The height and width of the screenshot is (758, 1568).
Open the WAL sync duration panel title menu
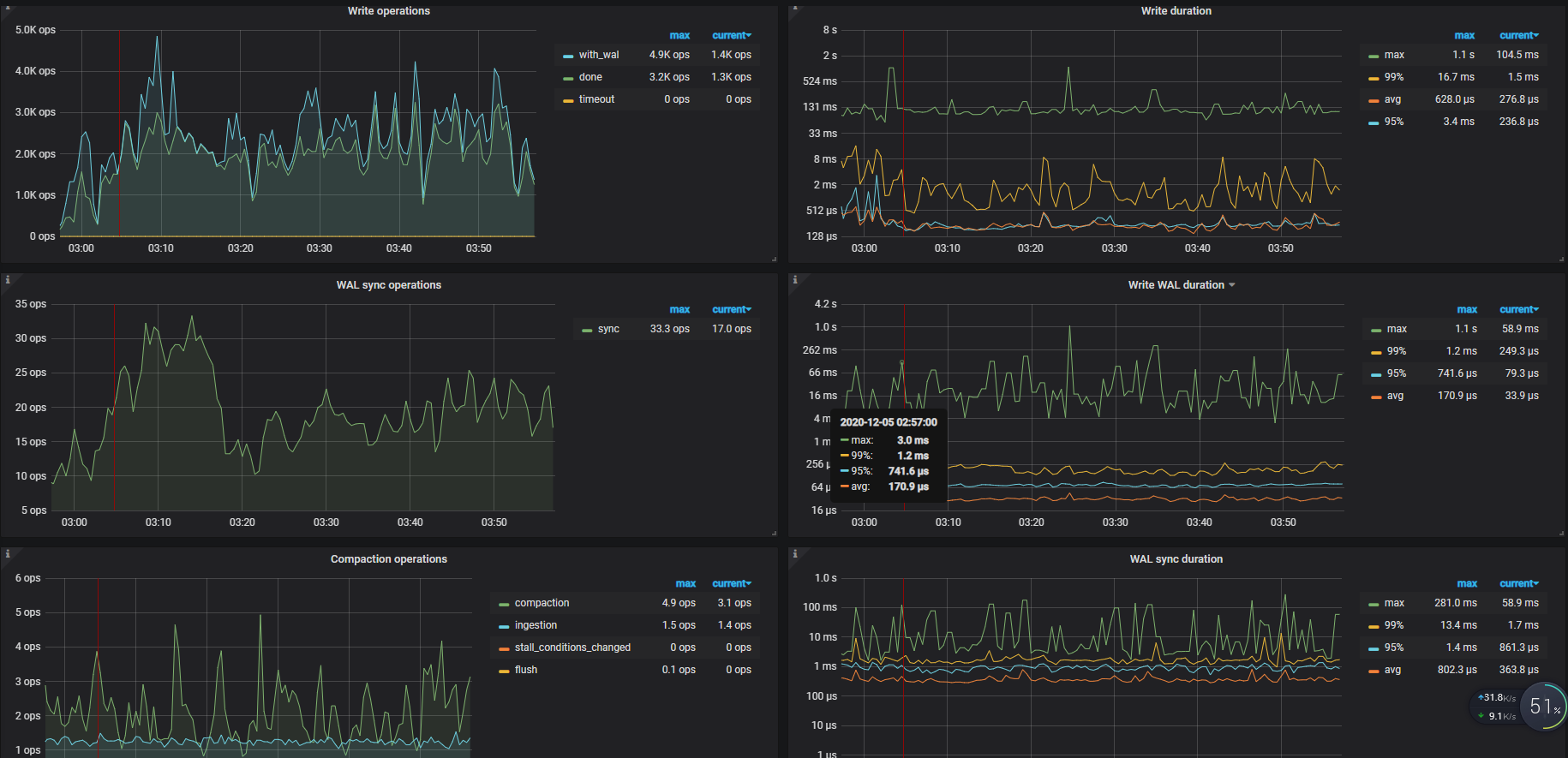tap(1176, 559)
